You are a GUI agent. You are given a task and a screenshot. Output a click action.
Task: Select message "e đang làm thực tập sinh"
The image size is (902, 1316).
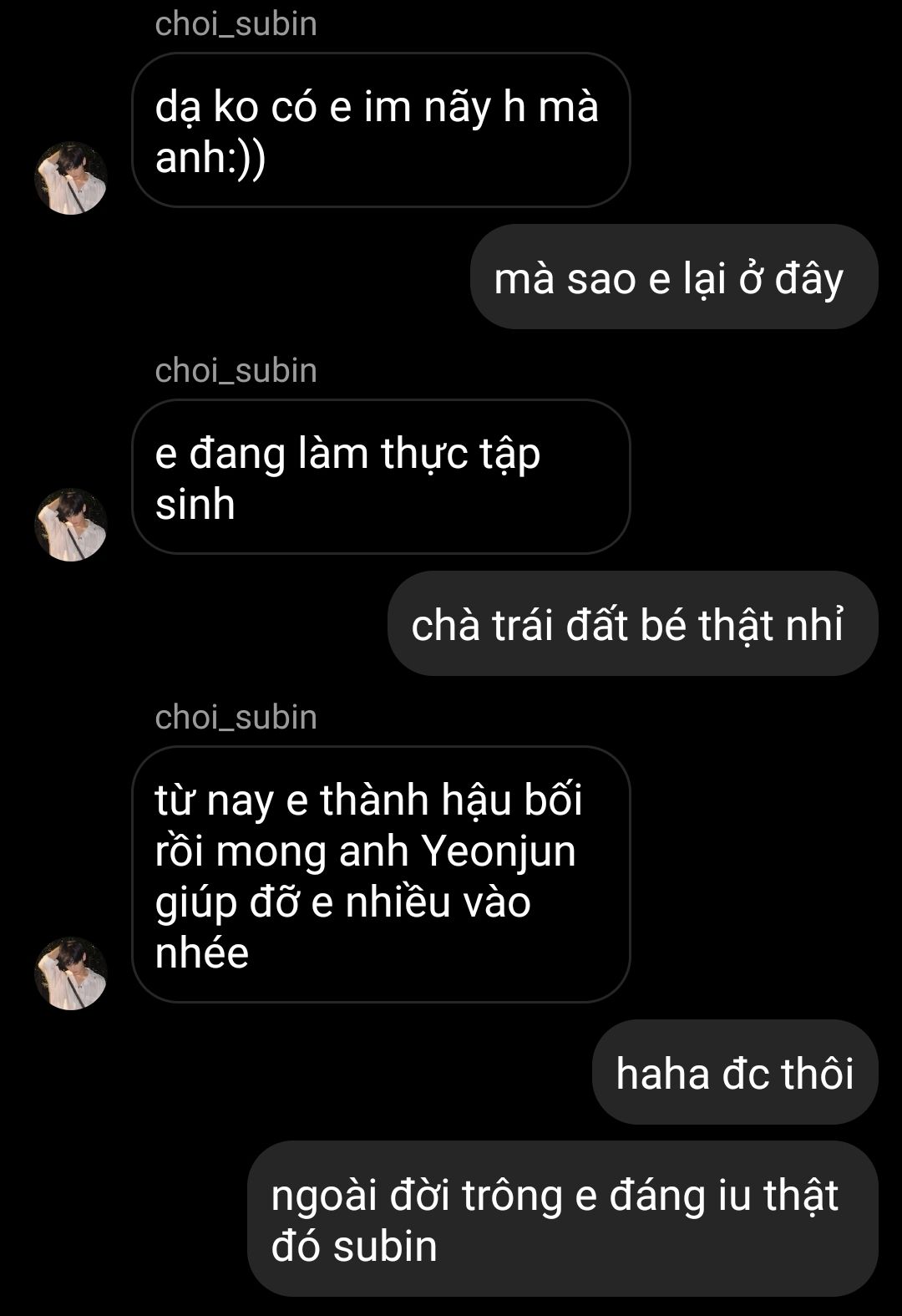[381, 477]
